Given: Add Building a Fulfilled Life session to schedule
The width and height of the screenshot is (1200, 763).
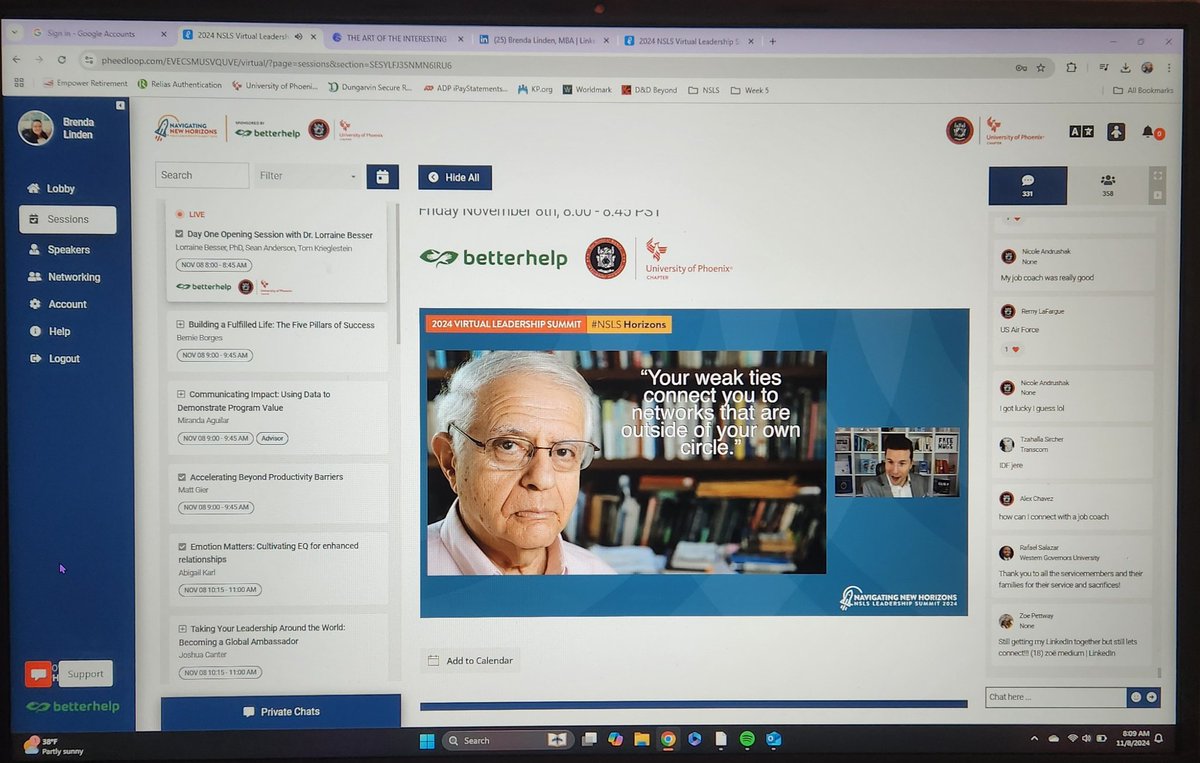Looking at the screenshot, I should 180,325.
